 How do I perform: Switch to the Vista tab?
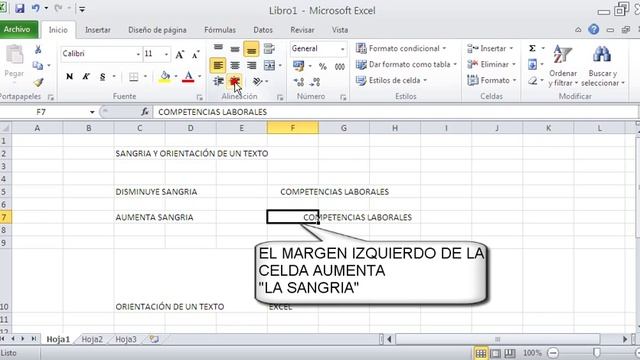pyautogui.click(x=340, y=30)
